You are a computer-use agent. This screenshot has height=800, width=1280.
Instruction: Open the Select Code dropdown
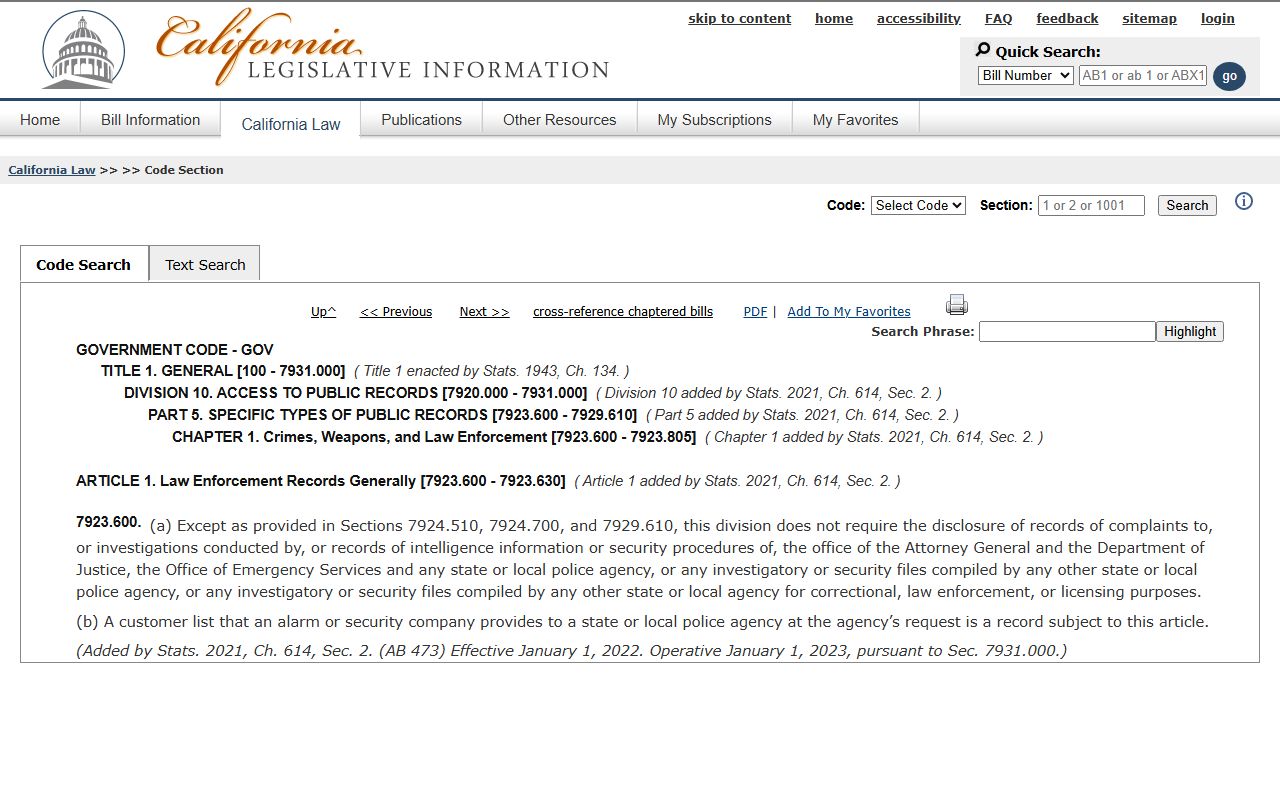coord(918,205)
